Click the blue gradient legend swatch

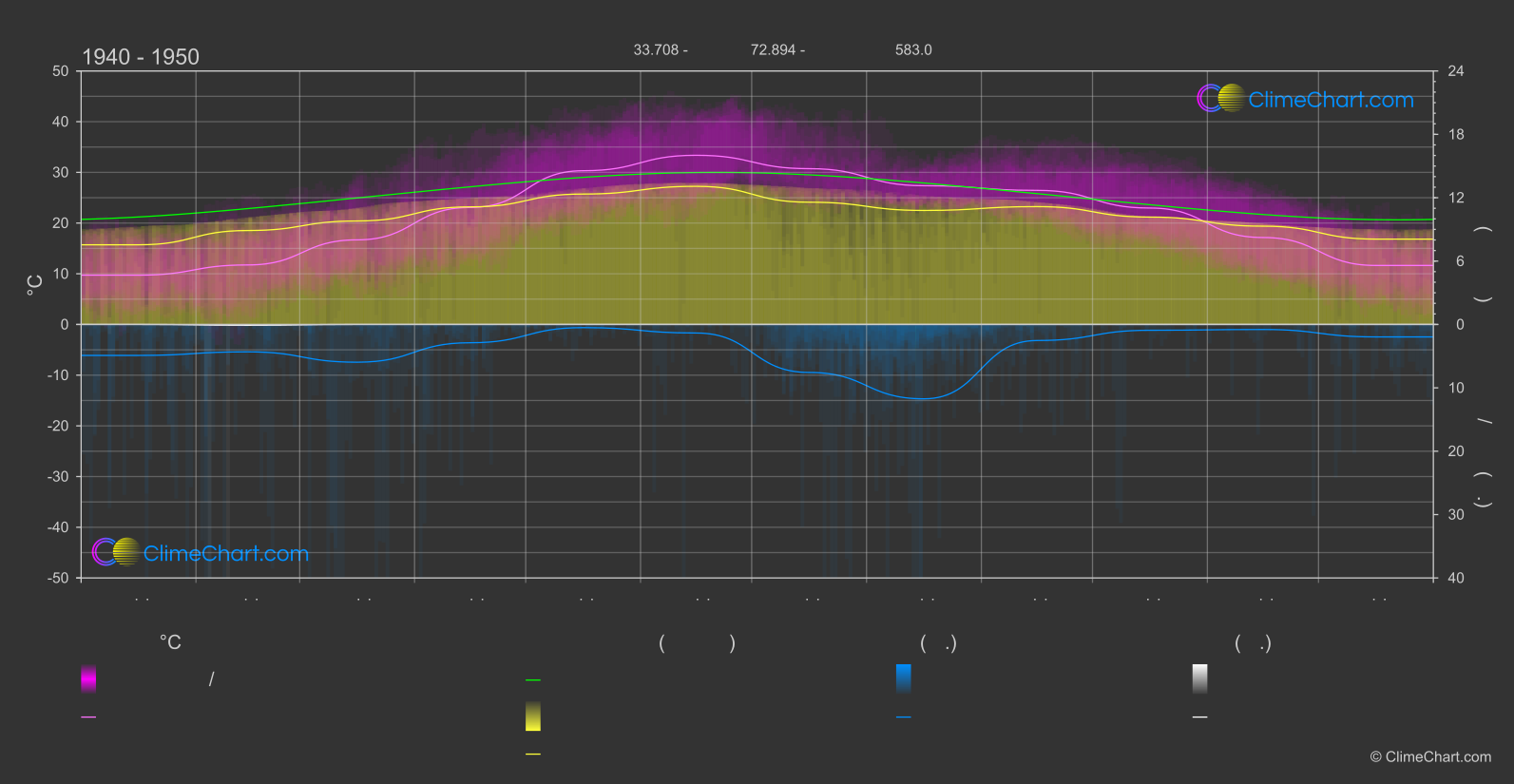coord(904,679)
